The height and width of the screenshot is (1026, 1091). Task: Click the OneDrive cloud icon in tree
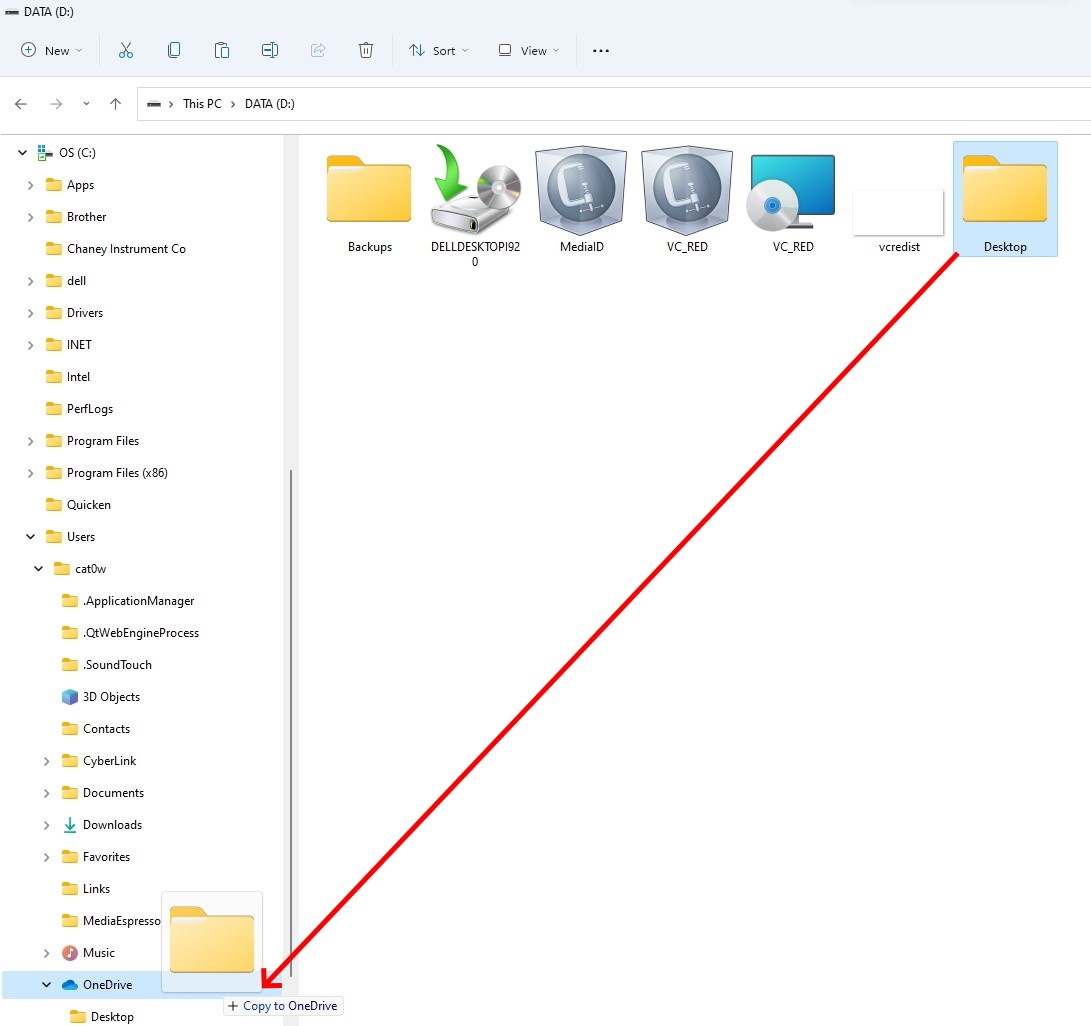(x=70, y=984)
